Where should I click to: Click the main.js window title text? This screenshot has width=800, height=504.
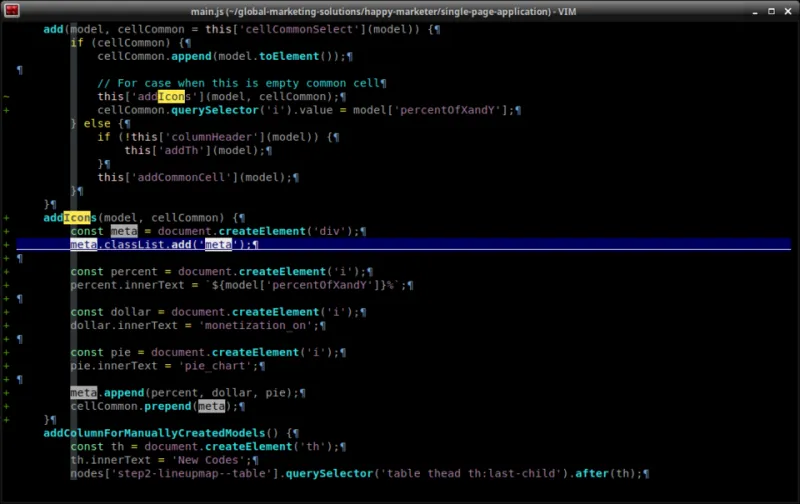(x=384, y=11)
